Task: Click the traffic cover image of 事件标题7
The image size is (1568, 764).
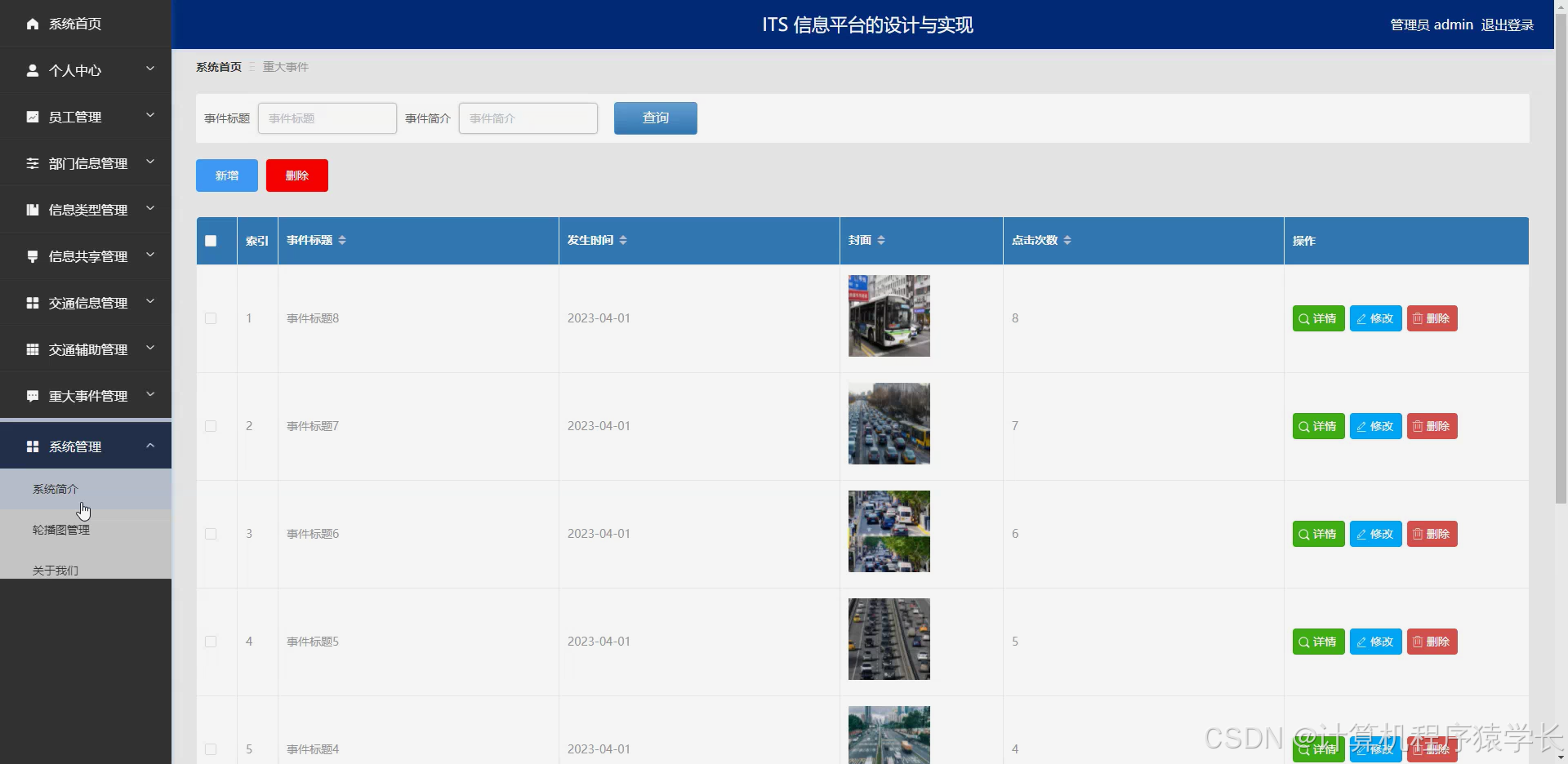Action: coord(889,424)
